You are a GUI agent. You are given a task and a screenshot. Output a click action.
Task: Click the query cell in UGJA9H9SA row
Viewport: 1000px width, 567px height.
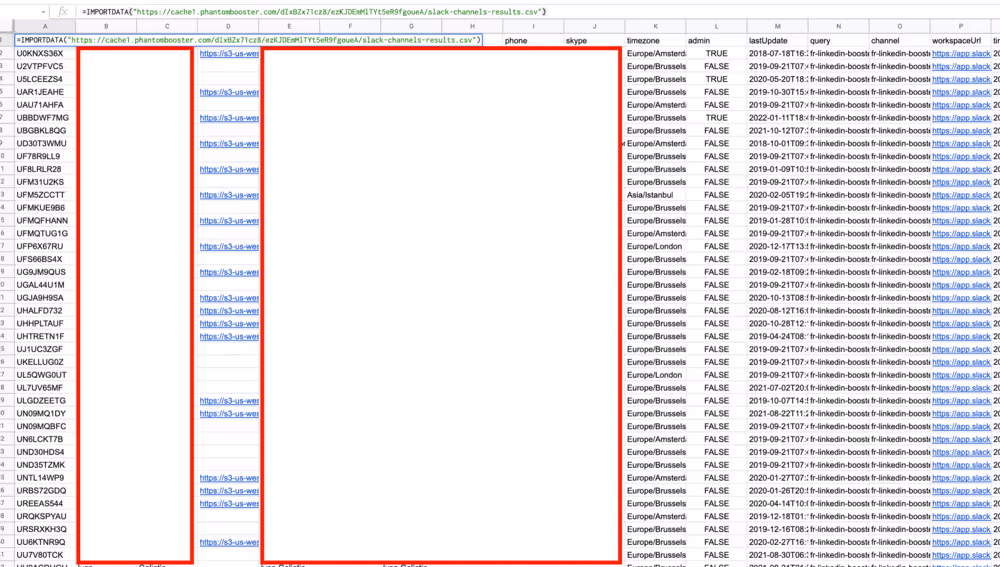(x=839, y=298)
